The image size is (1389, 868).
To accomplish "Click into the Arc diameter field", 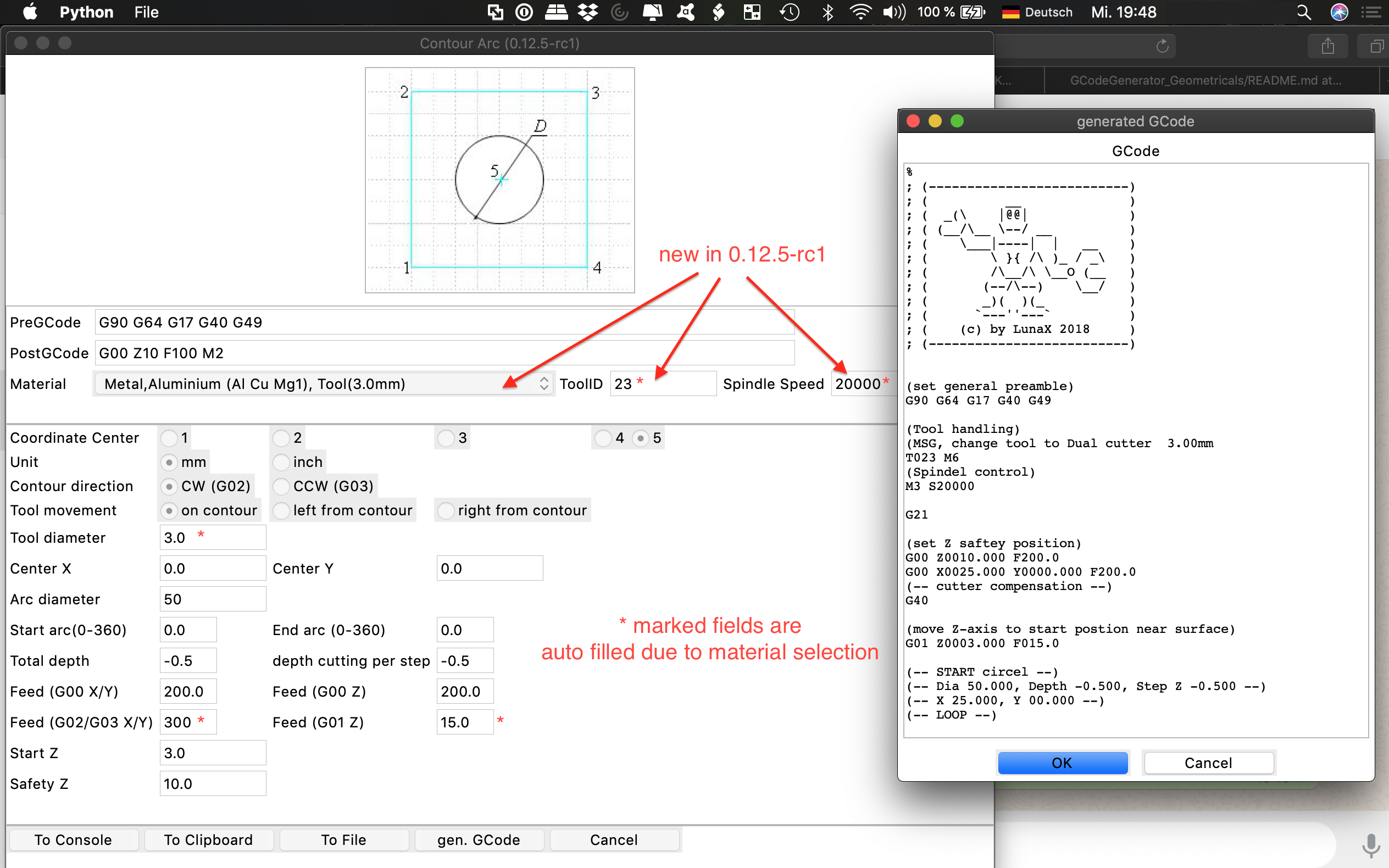I will point(213,599).
